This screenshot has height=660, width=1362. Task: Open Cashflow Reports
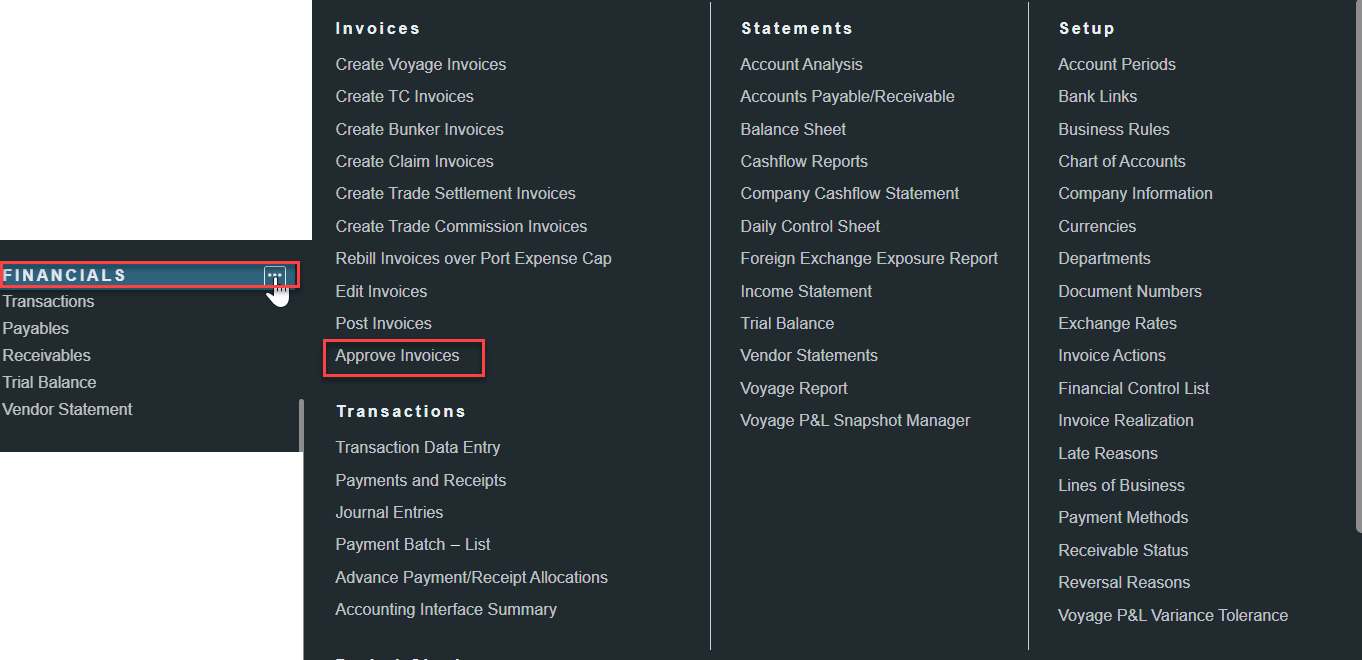803,162
